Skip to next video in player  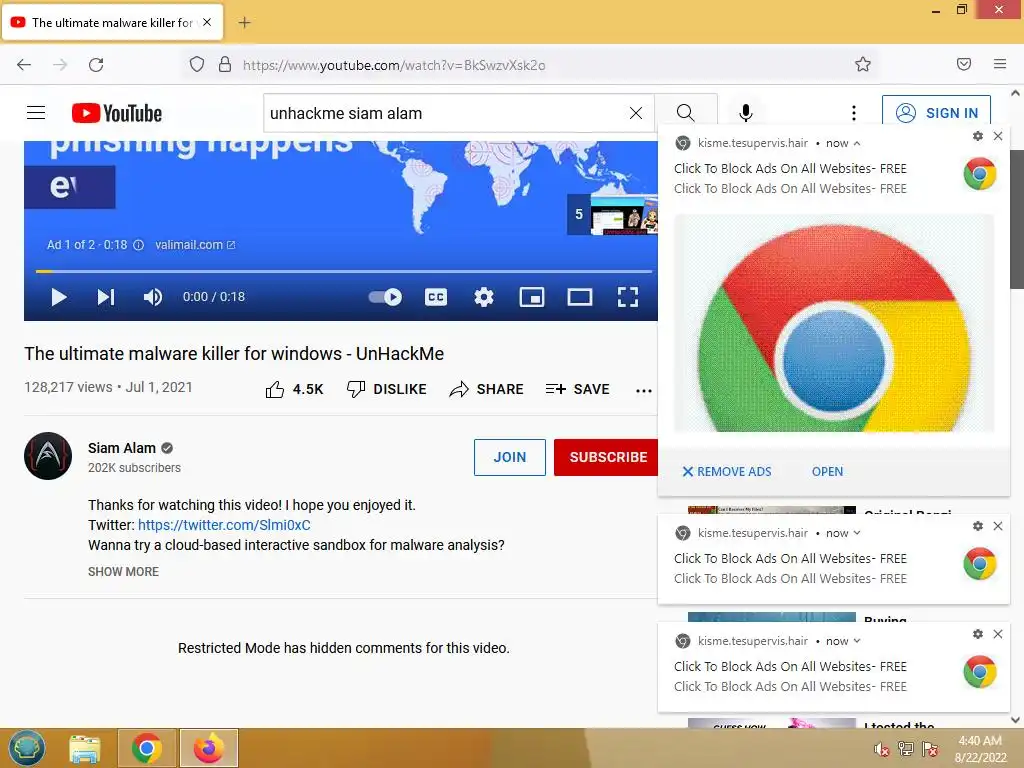(x=106, y=297)
